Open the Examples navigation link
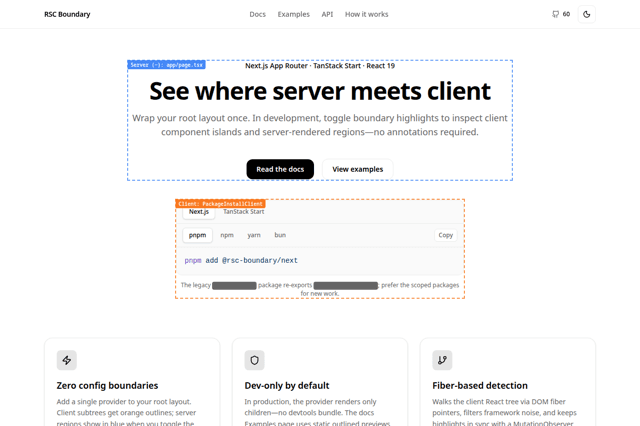This screenshot has height=426, width=640. point(293,14)
